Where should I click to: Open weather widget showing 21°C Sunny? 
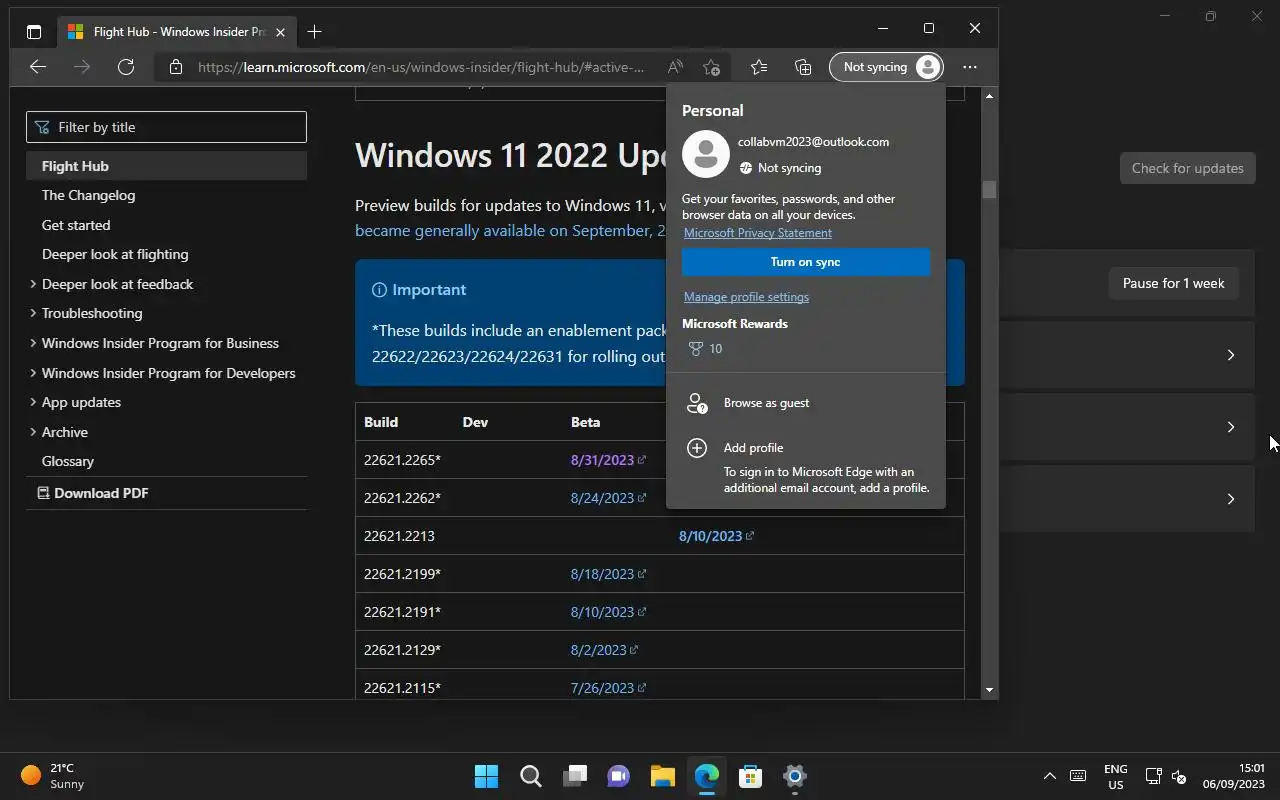[53, 776]
